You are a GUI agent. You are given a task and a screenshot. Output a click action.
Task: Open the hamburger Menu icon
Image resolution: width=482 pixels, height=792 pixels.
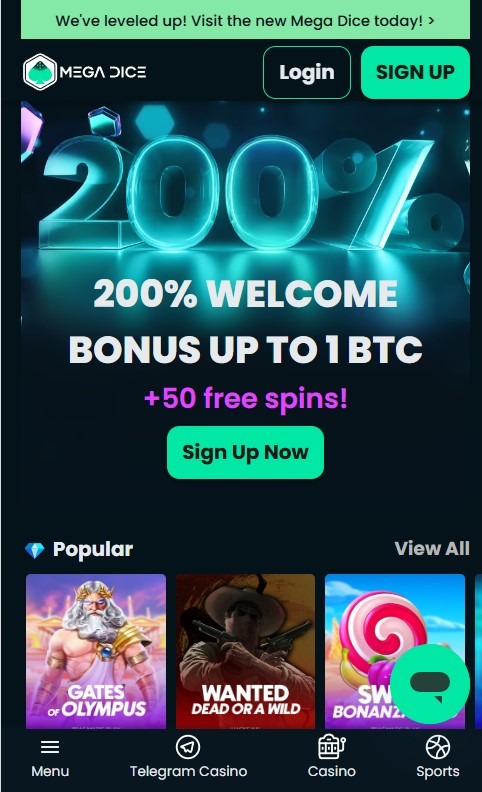(50, 747)
